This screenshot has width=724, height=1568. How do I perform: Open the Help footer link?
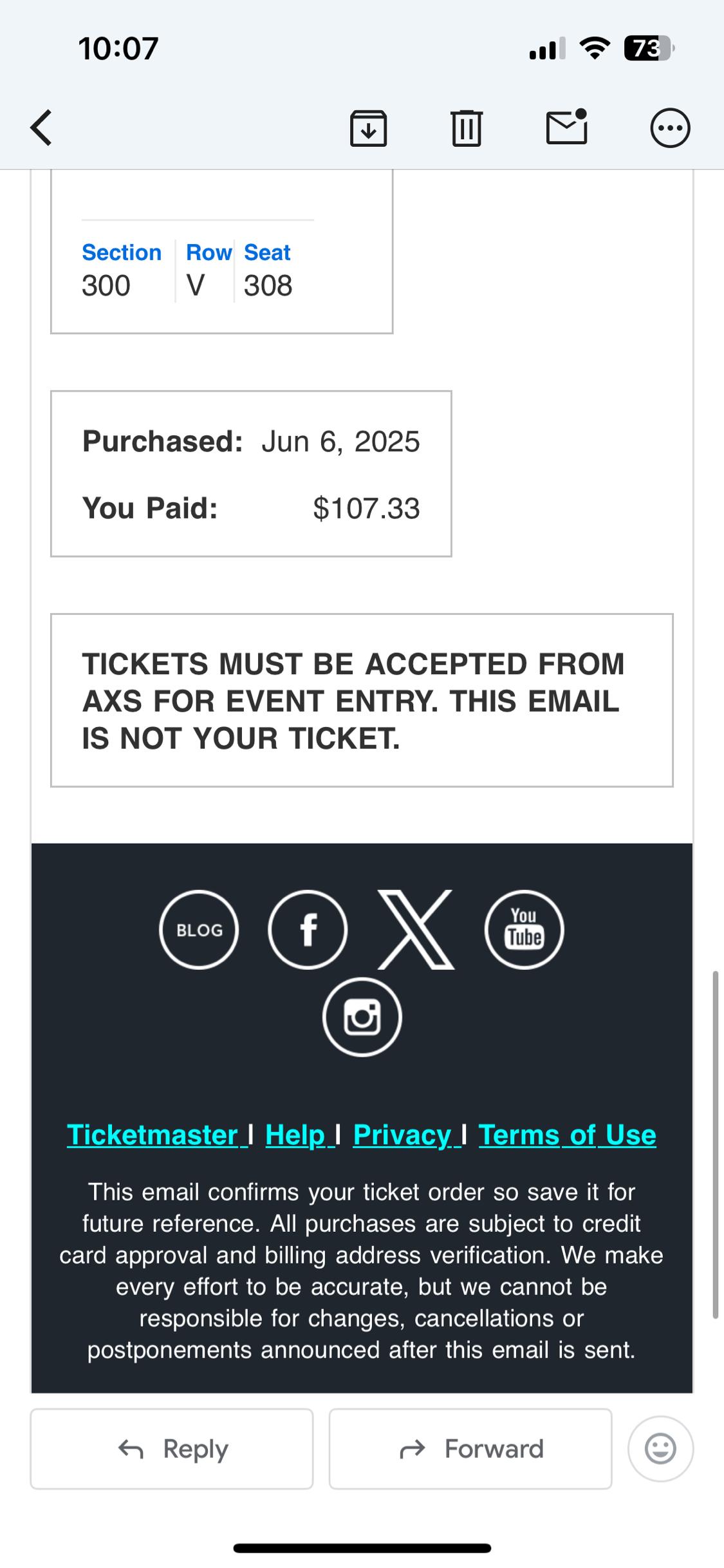[x=295, y=1135]
